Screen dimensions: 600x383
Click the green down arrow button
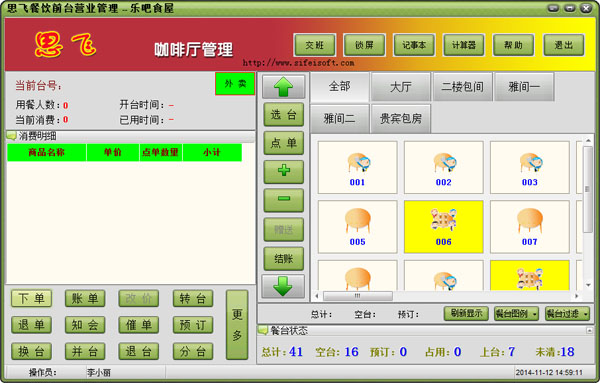coord(283,286)
